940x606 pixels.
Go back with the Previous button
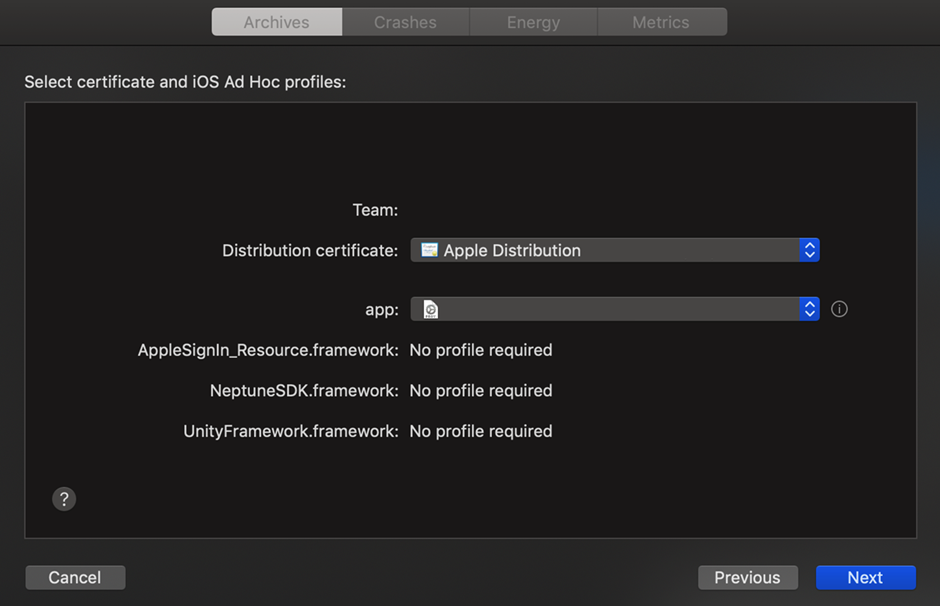748,577
